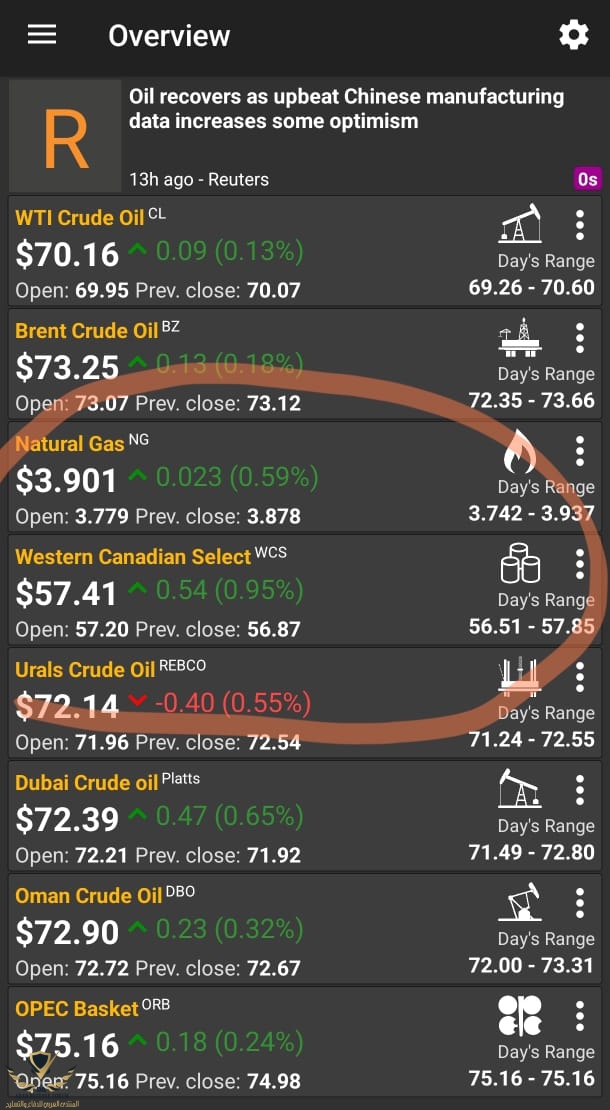Tap the WTI Crude Oil pumpjack icon
Image resolution: width=610 pixels, height=1110 pixels.
coord(519,224)
